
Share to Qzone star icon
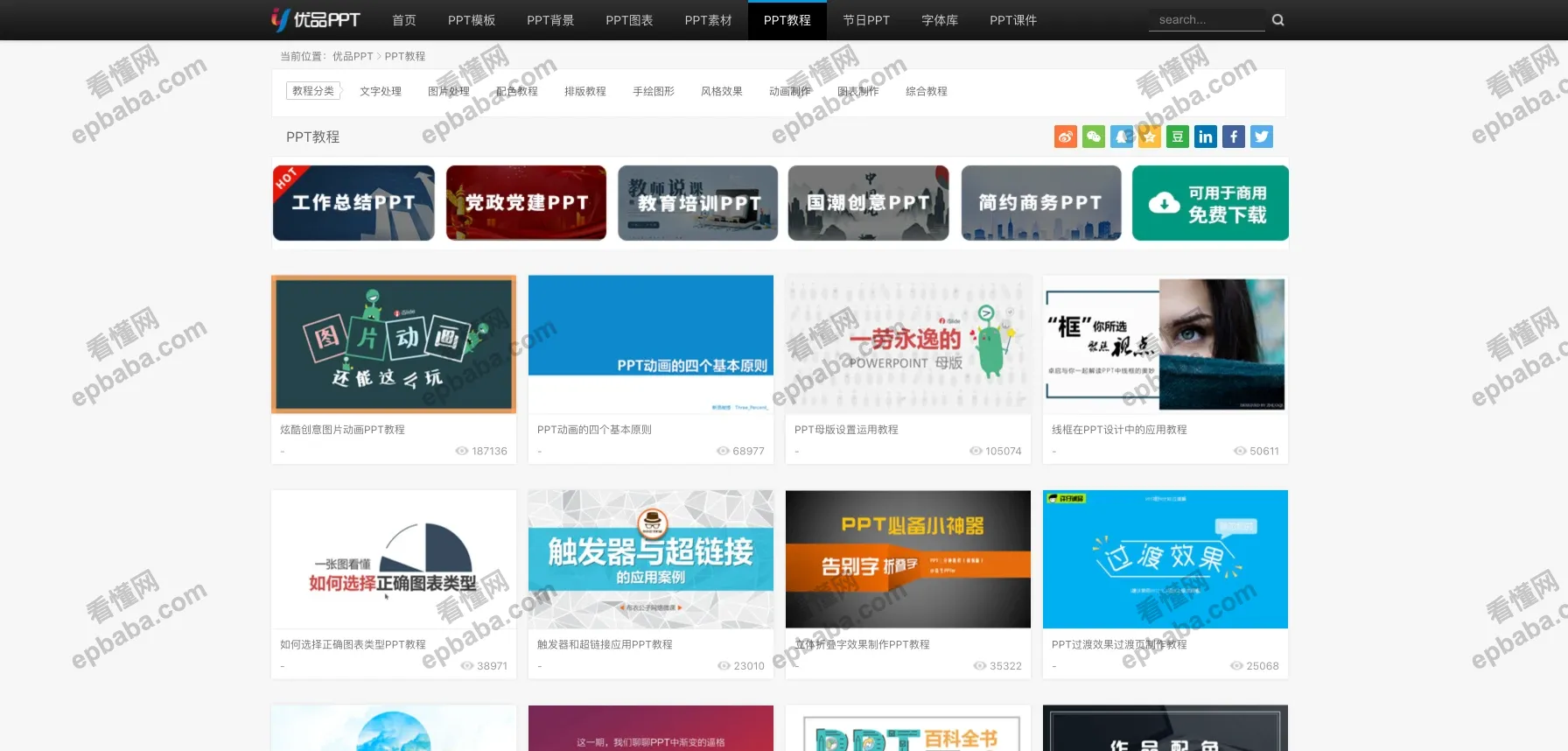point(1150,137)
